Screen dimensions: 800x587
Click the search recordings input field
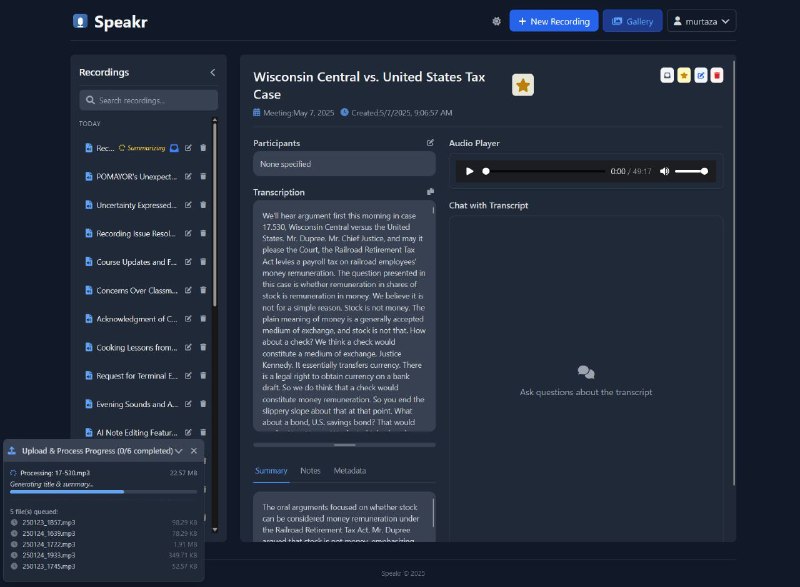click(x=146, y=100)
